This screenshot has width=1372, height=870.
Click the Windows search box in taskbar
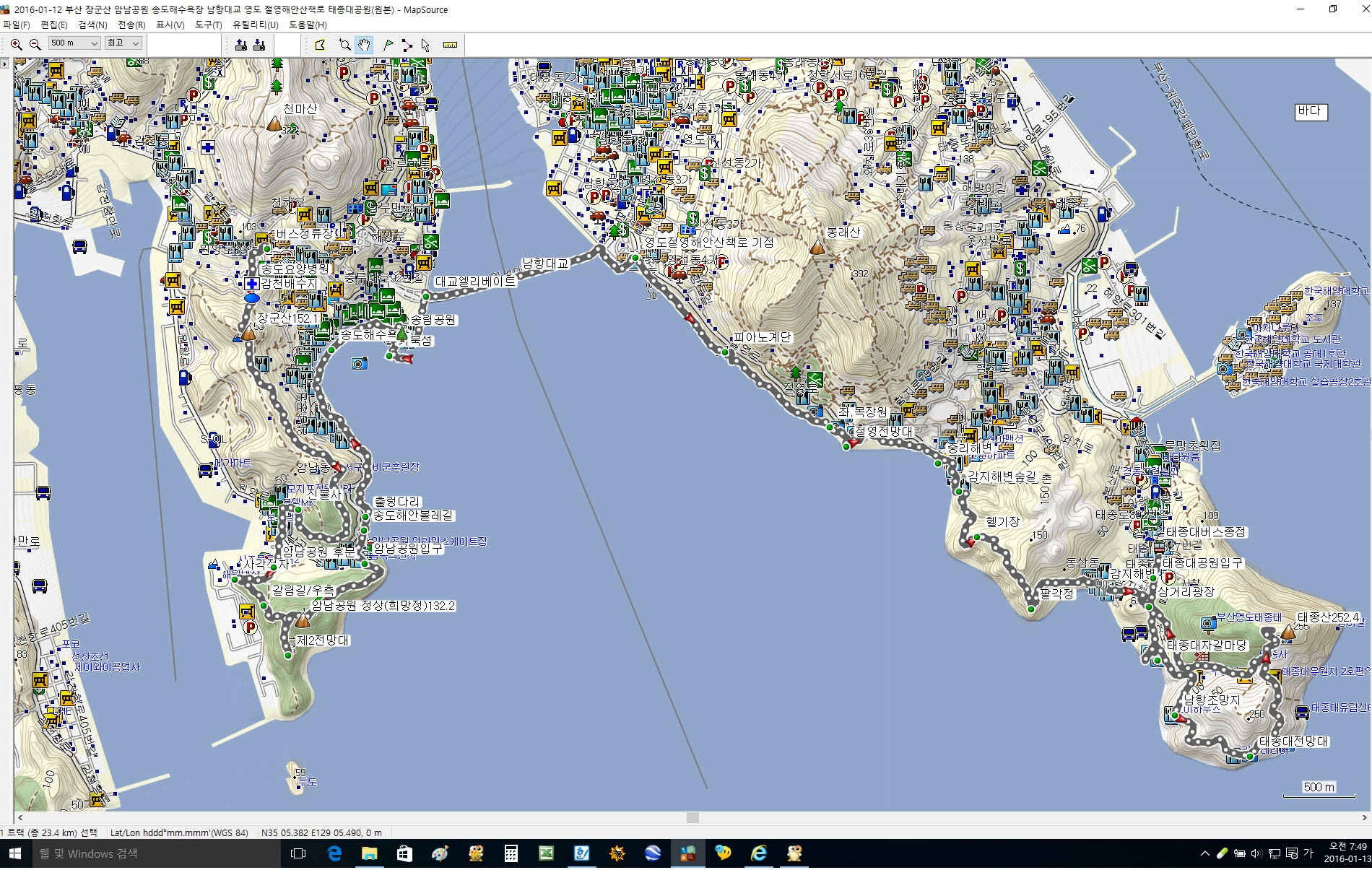pyautogui.click(x=155, y=854)
